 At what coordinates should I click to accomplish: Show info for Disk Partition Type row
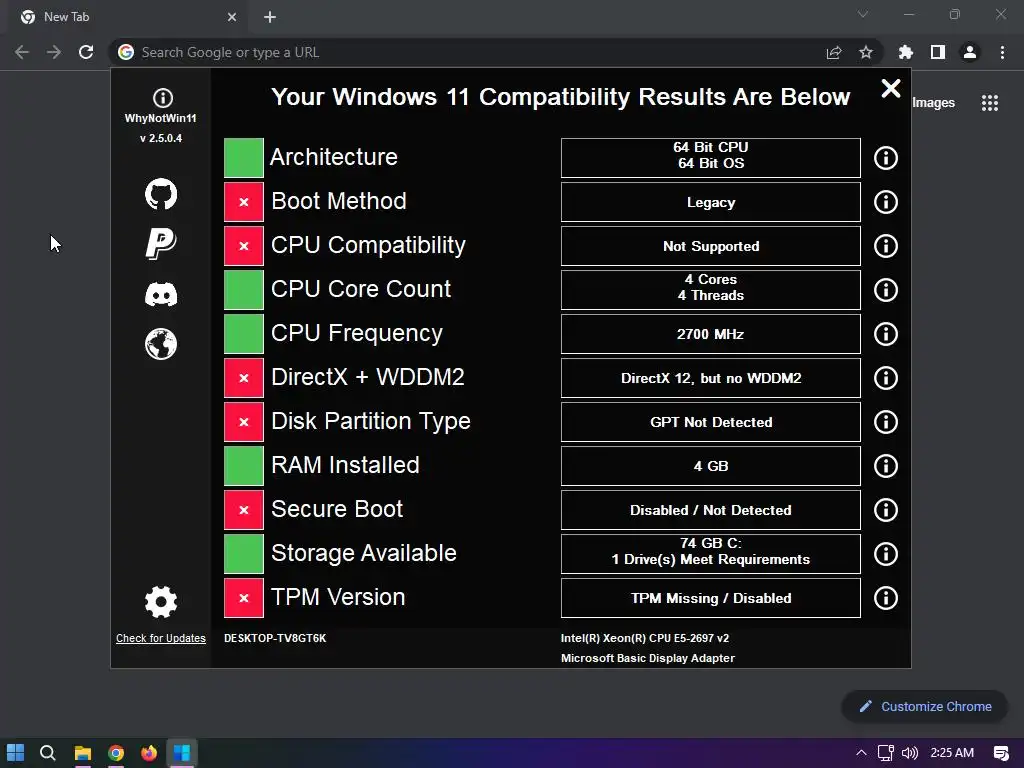886,422
